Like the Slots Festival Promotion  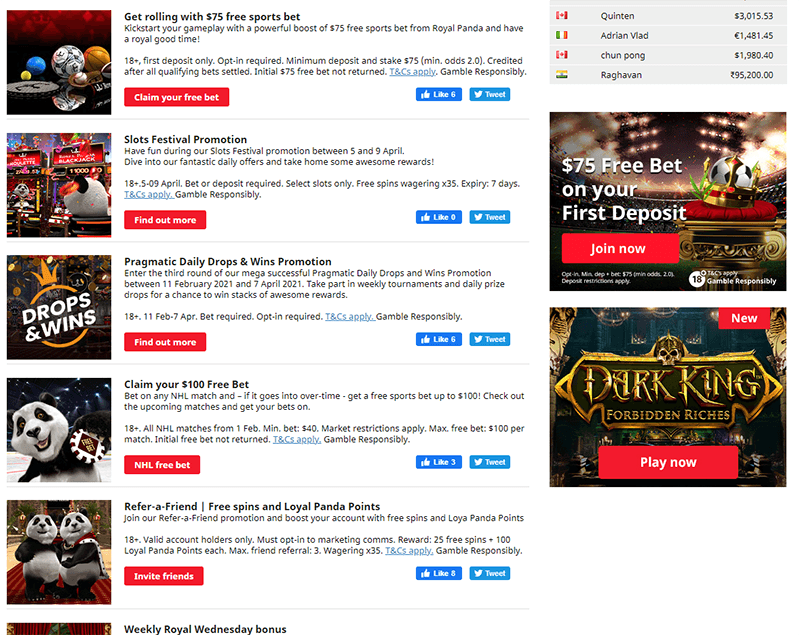[x=438, y=217]
